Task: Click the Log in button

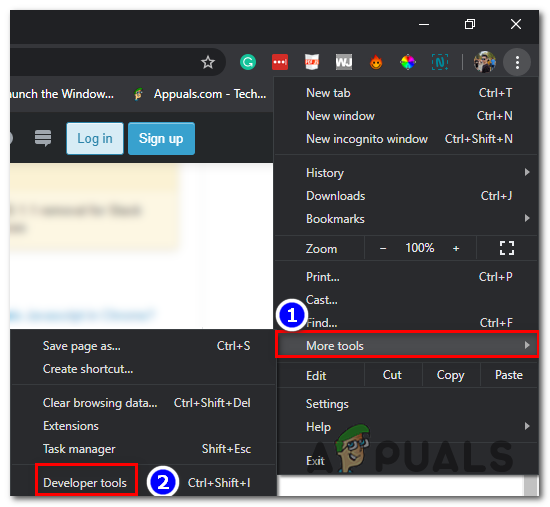Action: 95,139
